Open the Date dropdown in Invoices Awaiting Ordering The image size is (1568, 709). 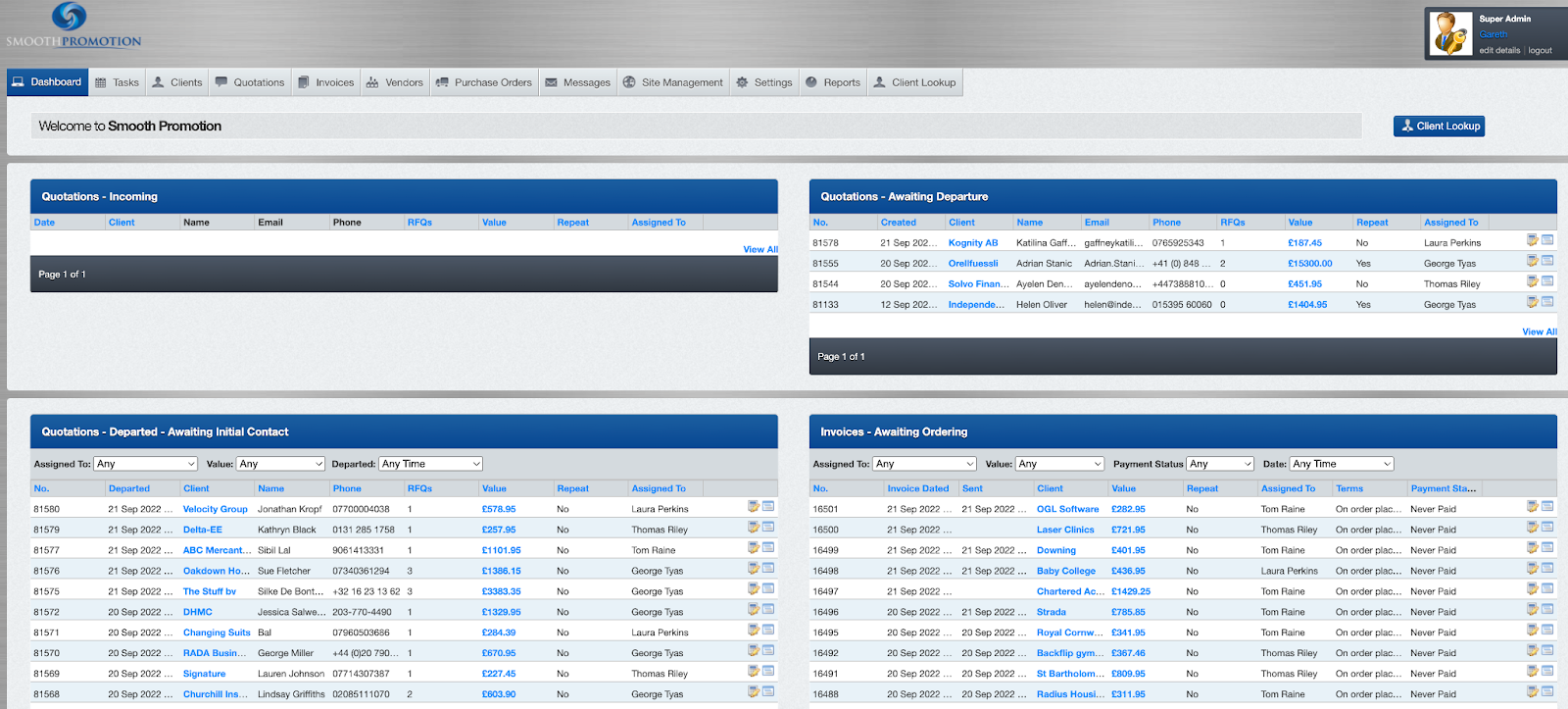(1342, 464)
